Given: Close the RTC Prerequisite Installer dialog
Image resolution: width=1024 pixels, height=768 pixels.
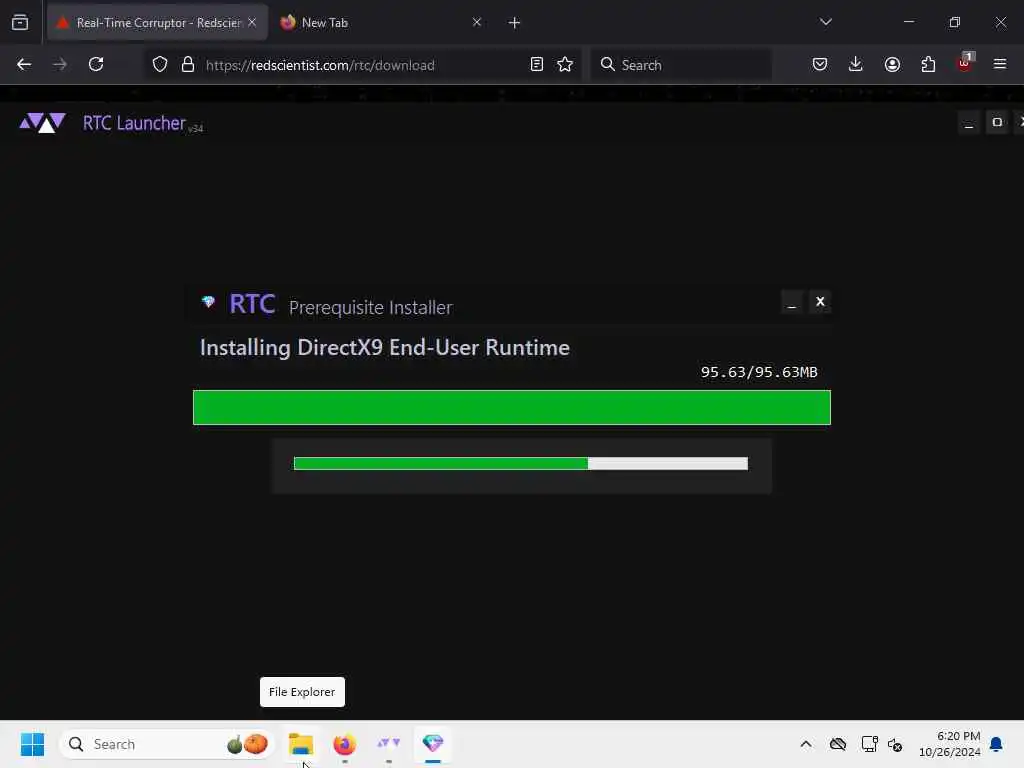Looking at the screenshot, I should [x=820, y=302].
